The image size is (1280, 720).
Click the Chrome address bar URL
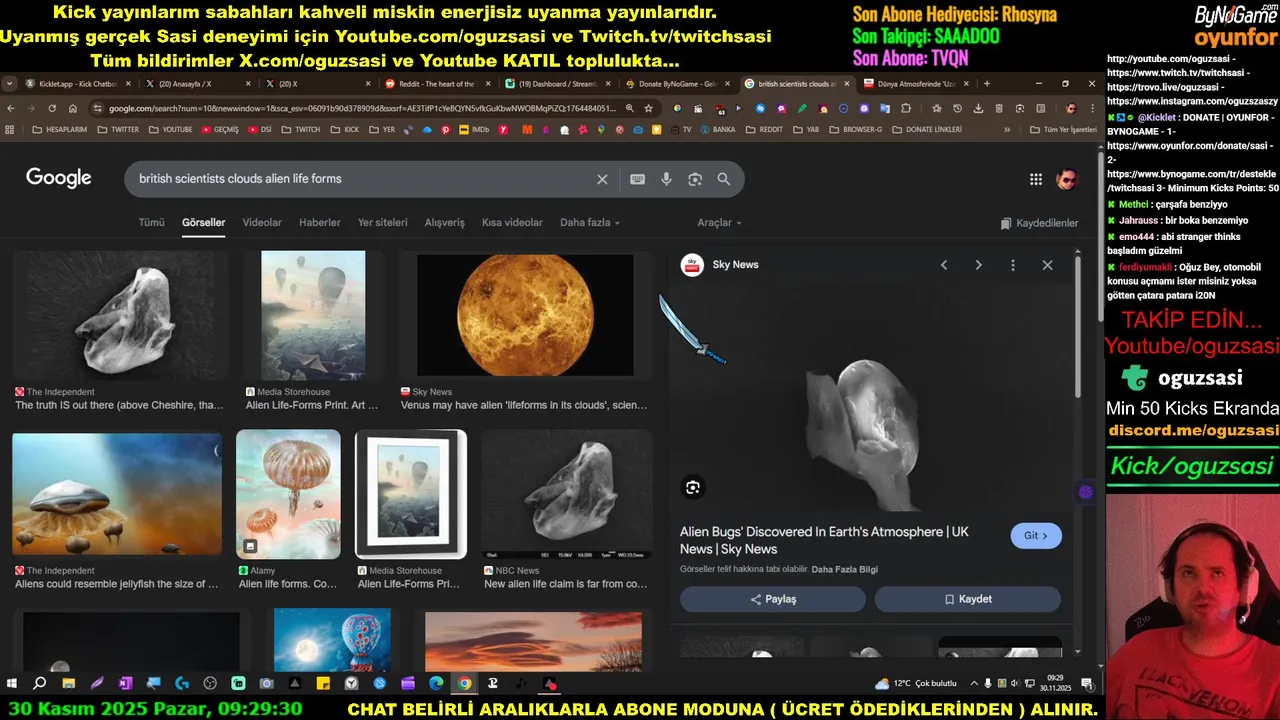[x=362, y=108]
